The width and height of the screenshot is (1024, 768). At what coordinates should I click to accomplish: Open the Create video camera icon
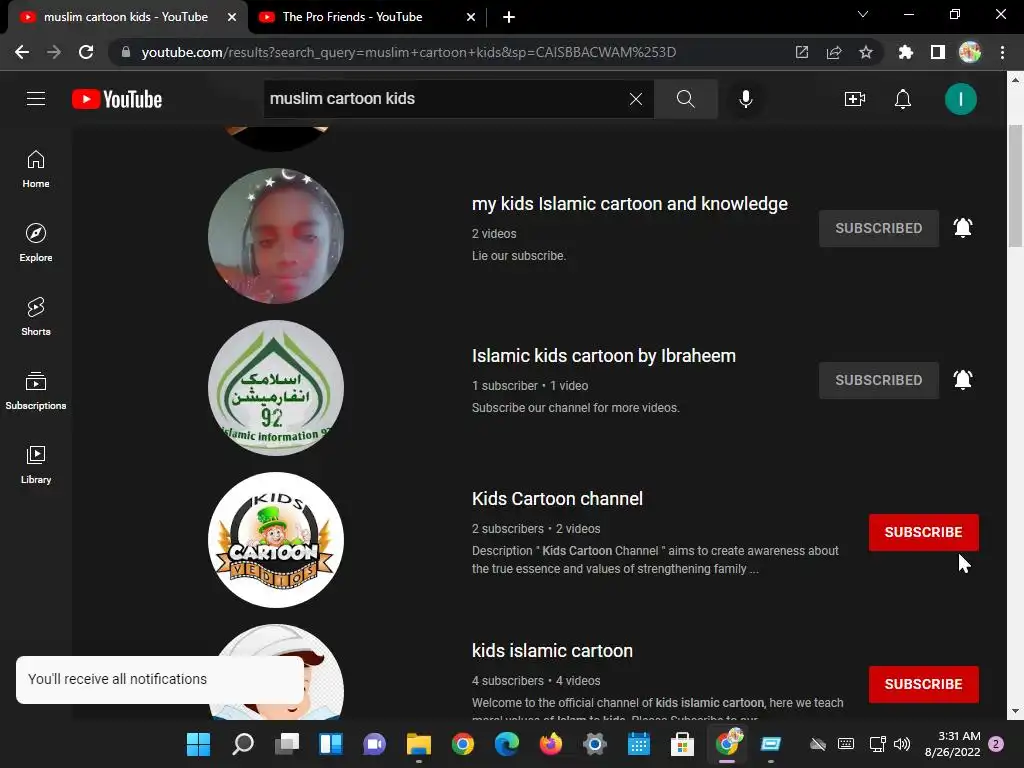(854, 99)
